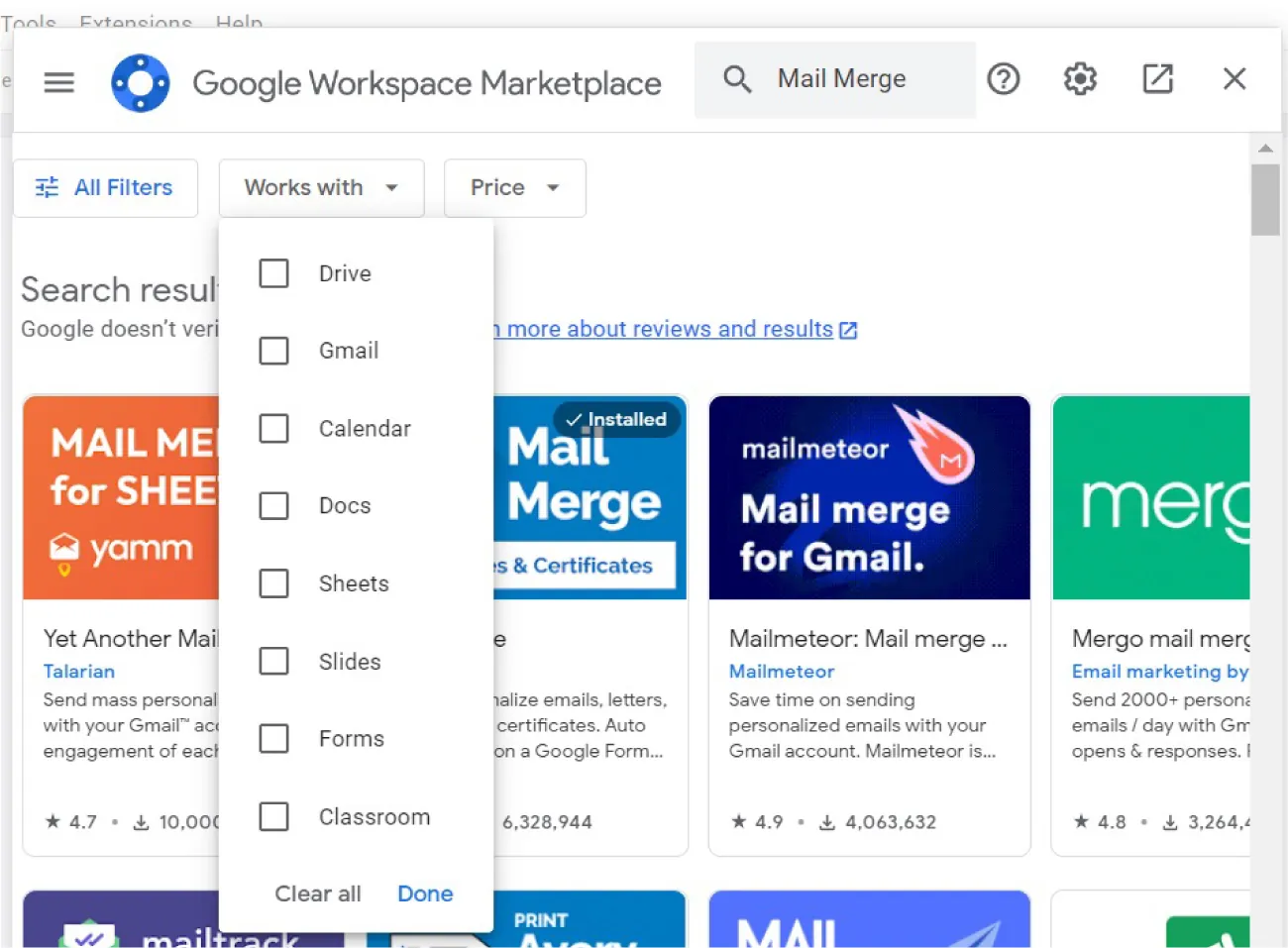Click the download count icon on Mailmeteor card
Image resolution: width=1288 pixels, height=948 pixels.
[x=830, y=821]
